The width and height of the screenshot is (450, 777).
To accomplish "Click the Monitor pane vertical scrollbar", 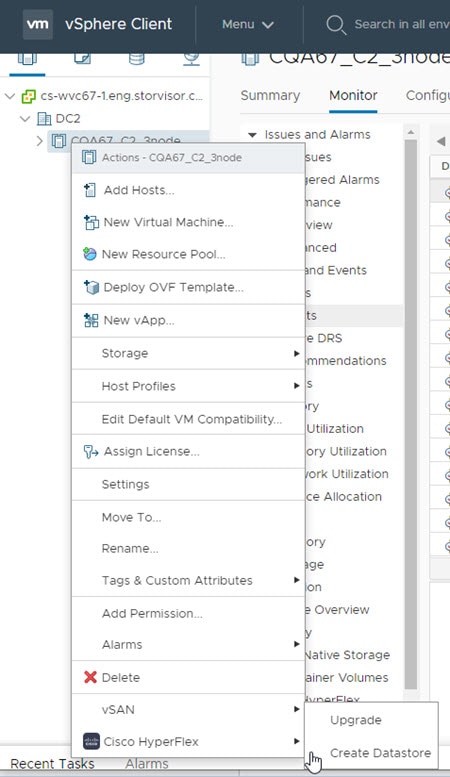I will tap(410, 414).
